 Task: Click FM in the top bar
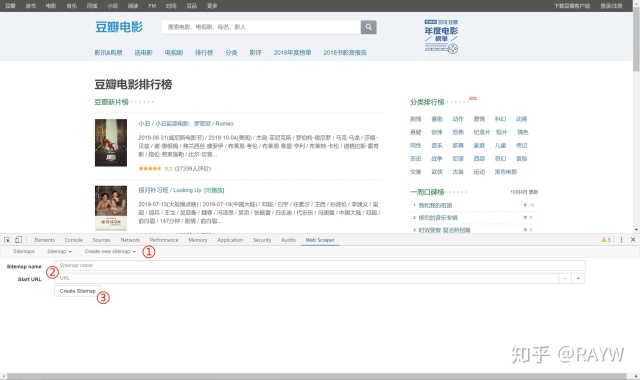point(152,6)
